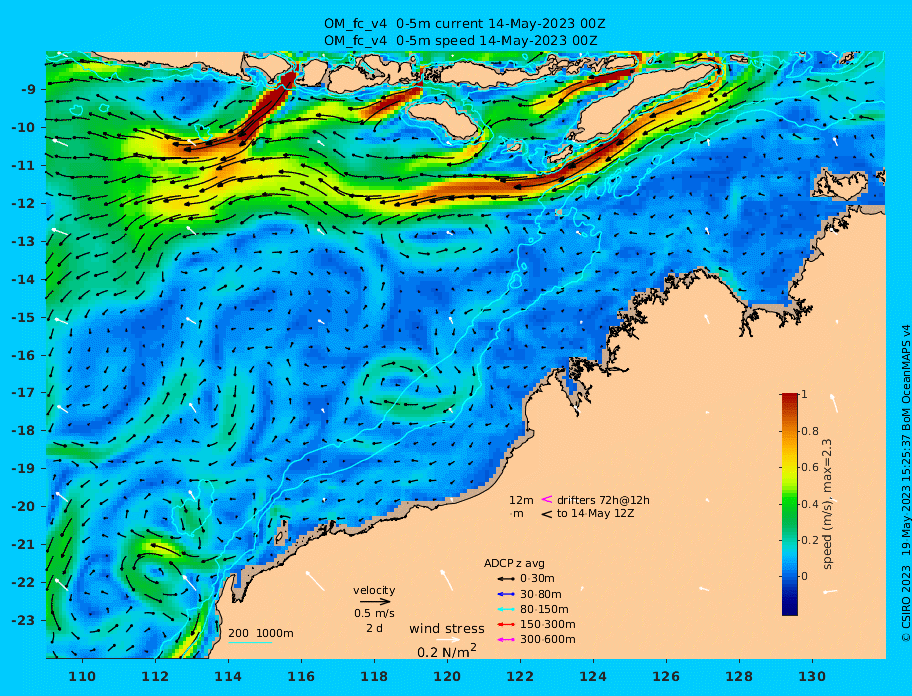Click the colorbar tick label "0.8"
The image size is (912, 696).
810,431
